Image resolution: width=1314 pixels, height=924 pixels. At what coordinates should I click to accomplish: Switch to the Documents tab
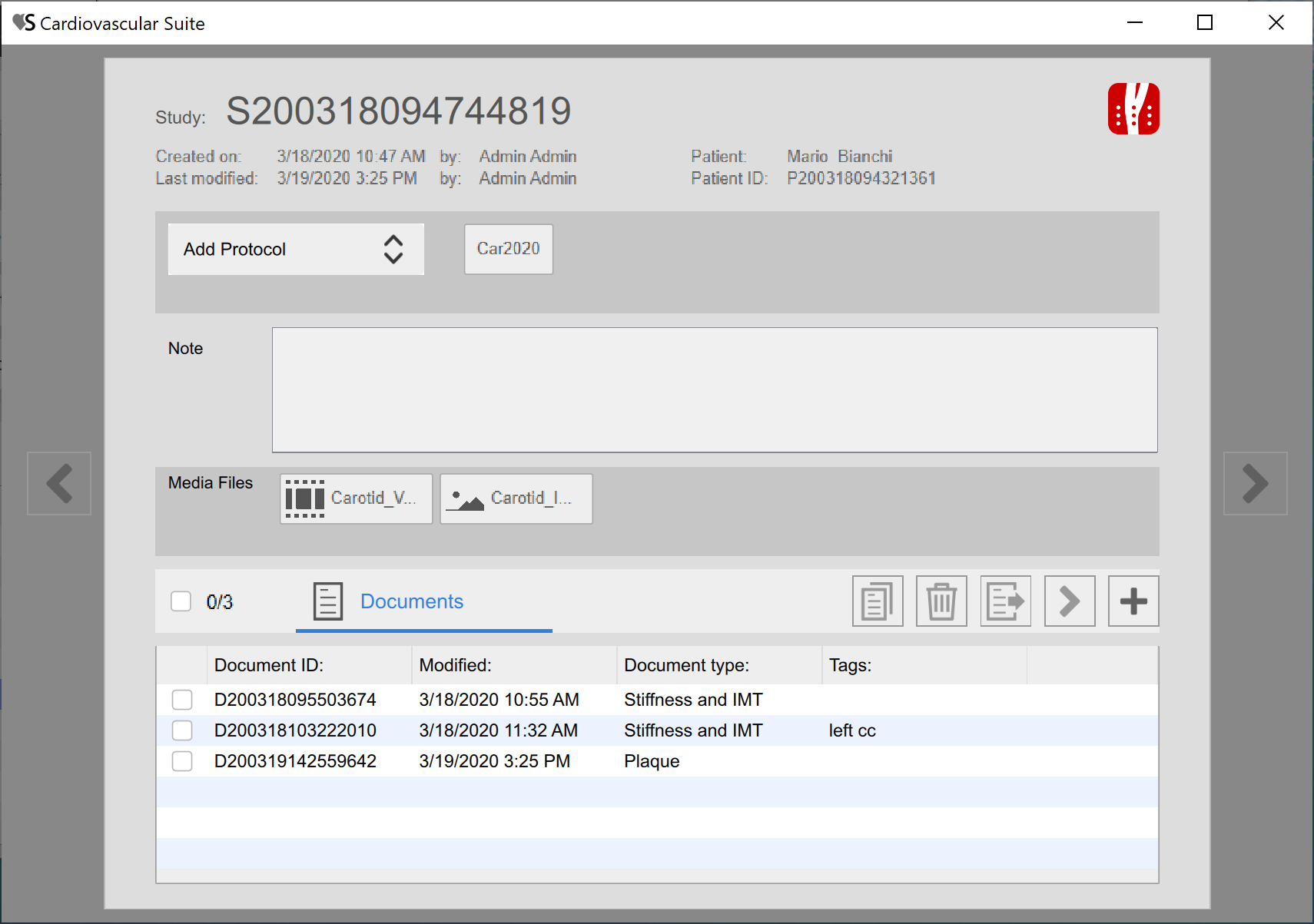pos(411,601)
